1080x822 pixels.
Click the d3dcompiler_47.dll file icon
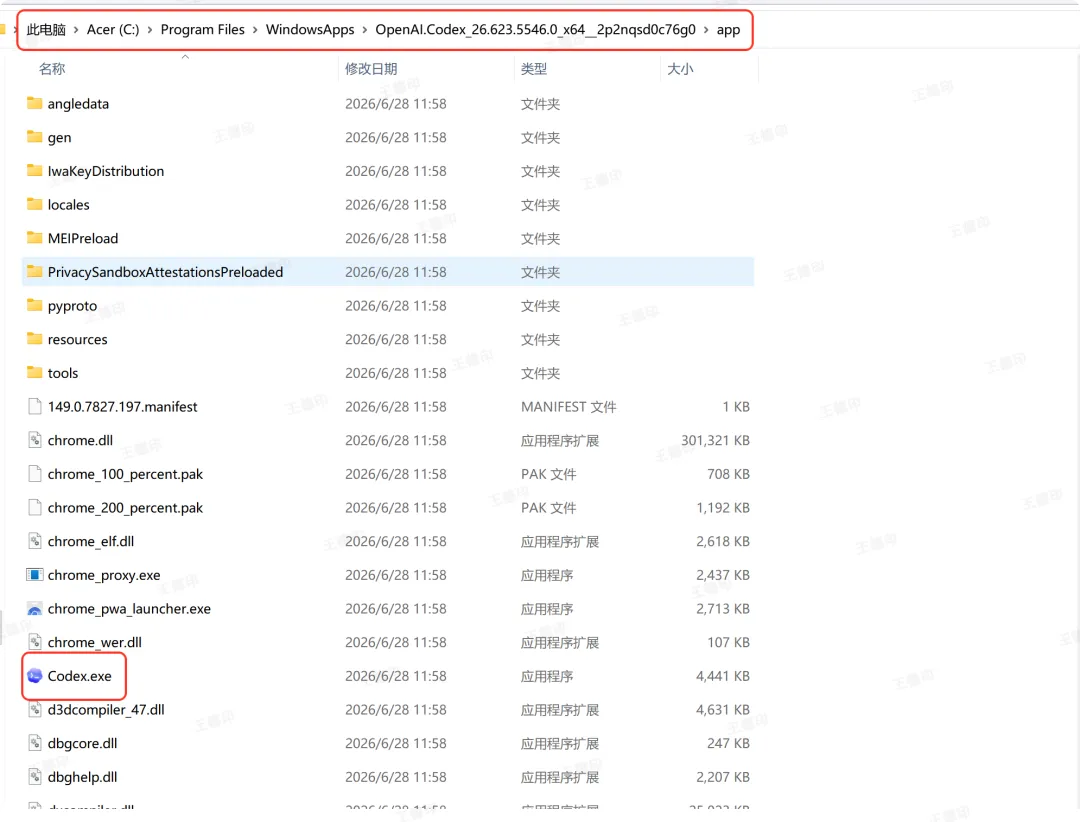[x=34, y=709]
